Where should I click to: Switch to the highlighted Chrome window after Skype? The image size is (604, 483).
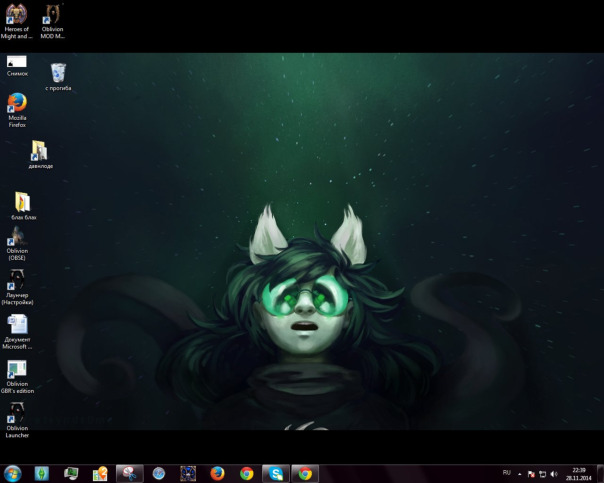[305, 473]
